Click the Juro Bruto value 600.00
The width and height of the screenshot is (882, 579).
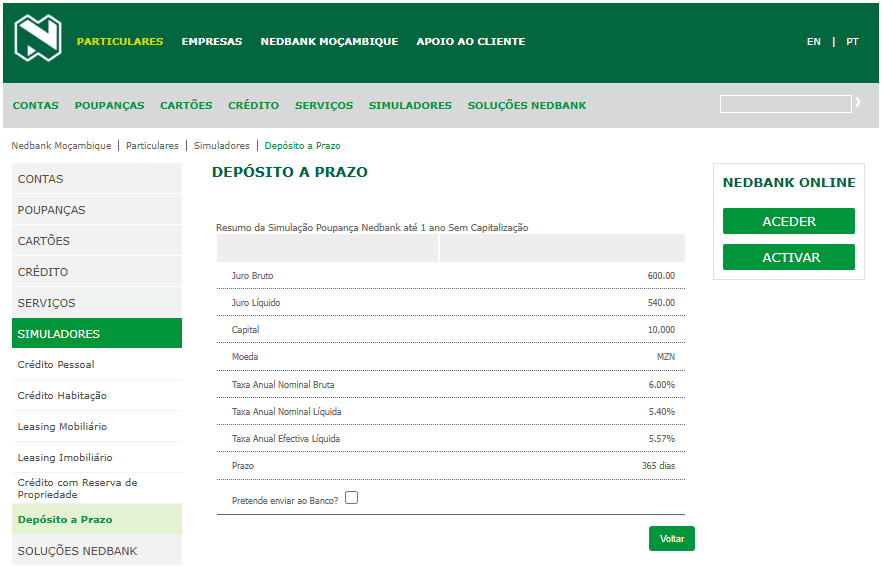661,276
